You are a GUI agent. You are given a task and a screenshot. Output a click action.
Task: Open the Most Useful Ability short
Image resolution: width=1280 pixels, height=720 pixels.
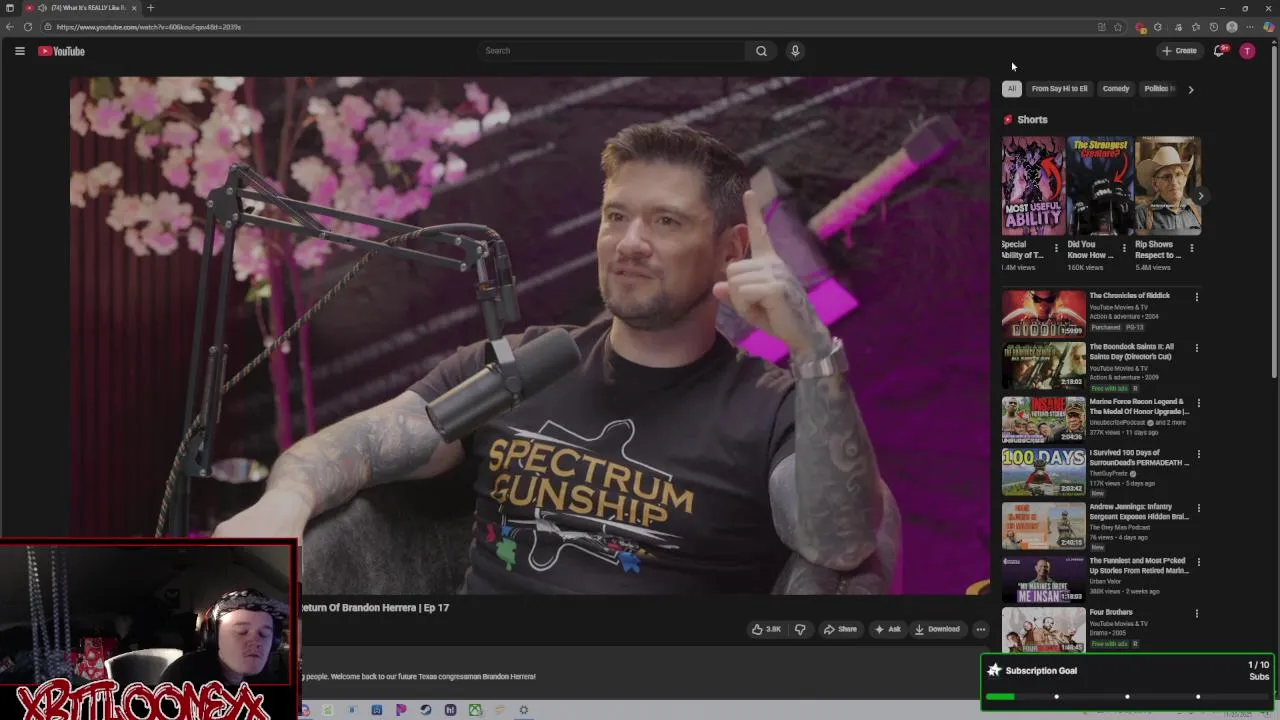1033,186
